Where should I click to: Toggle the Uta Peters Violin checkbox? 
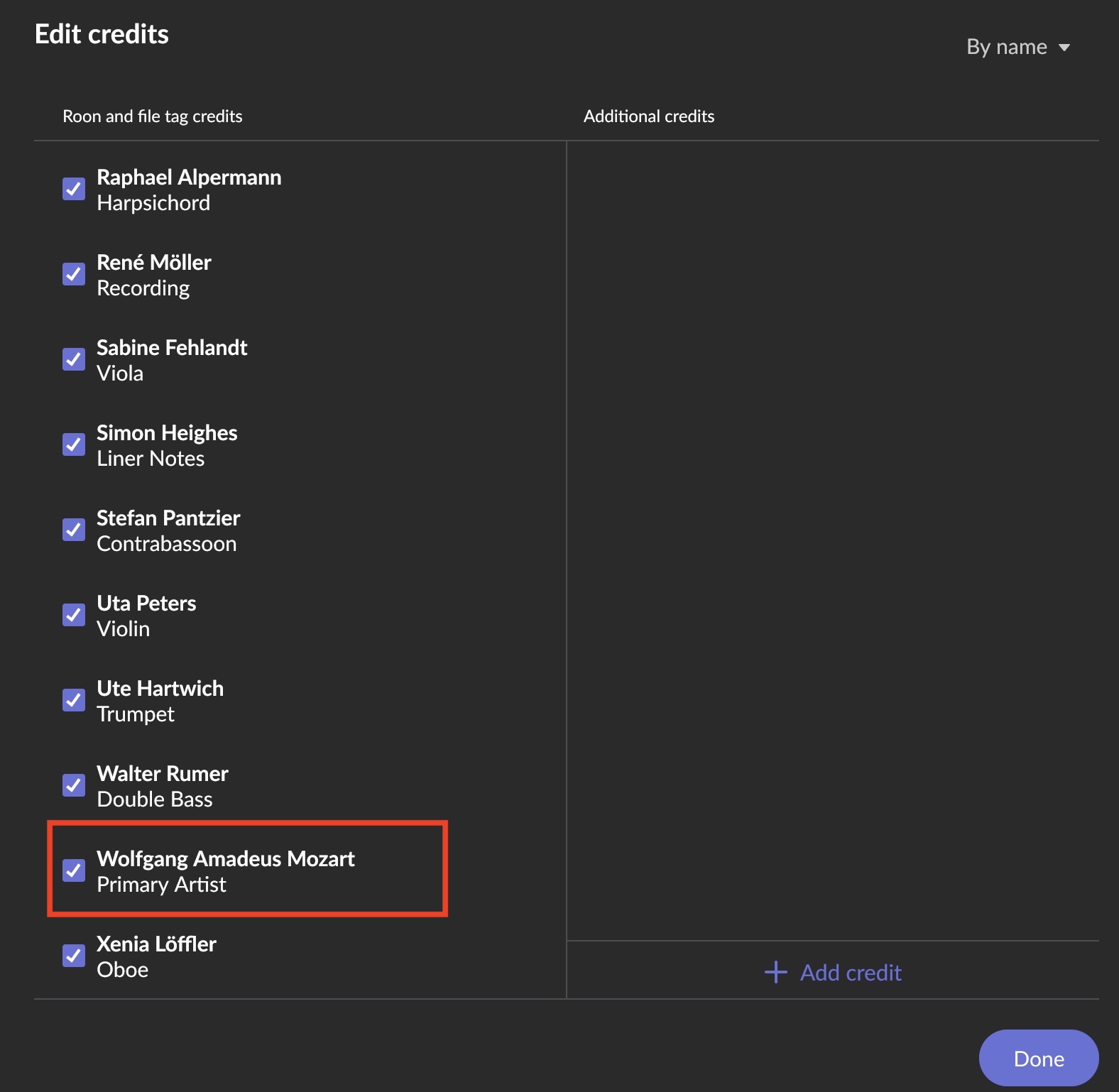(x=74, y=615)
